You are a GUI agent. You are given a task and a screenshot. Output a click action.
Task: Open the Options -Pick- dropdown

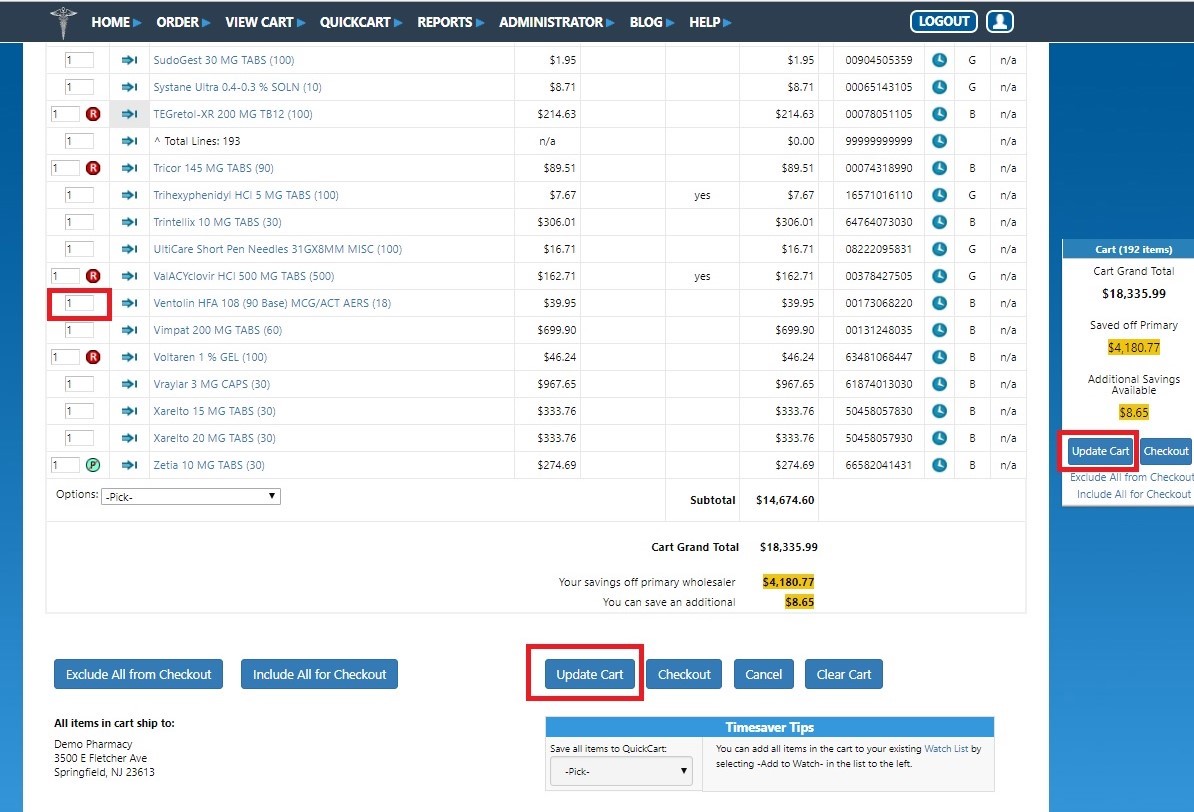[190, 497]
